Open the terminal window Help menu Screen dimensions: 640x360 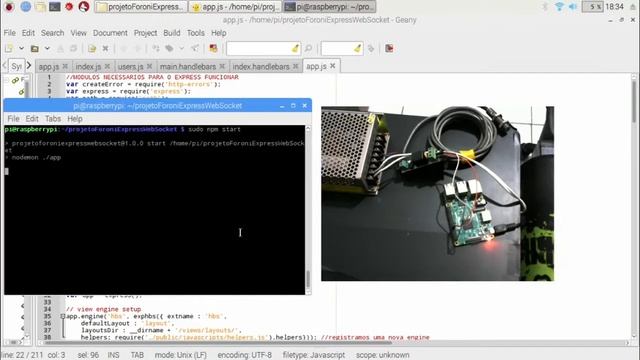(75, 119)
